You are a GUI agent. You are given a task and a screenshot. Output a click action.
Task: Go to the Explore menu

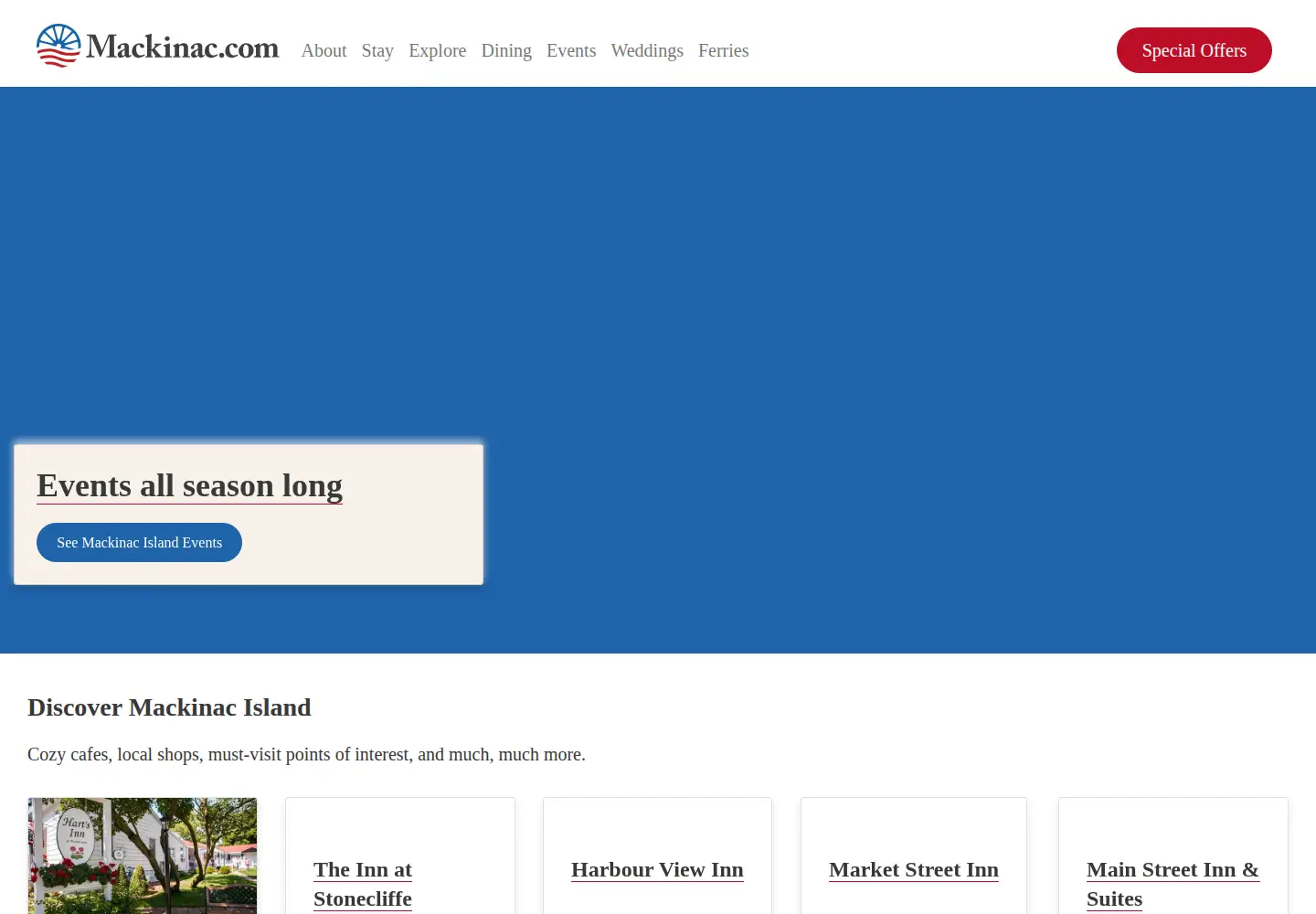click(438, 50)
